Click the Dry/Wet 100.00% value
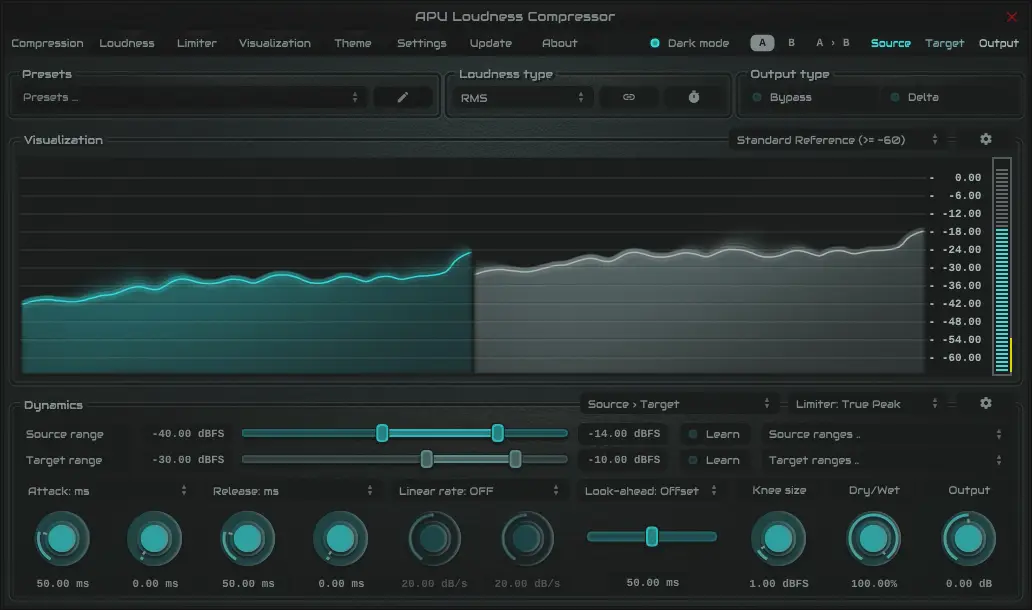Image resolution: width=1032 pixels, height=610 pixels. click(x=874, y=584)
